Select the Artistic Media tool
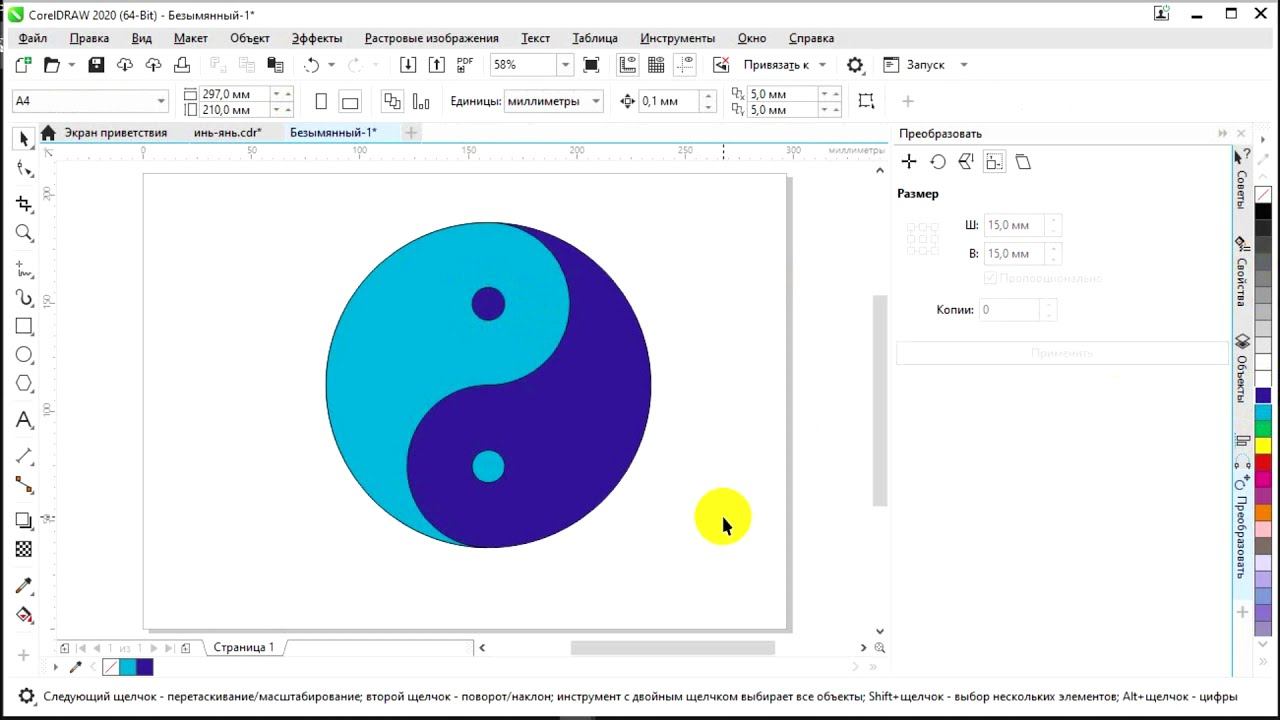The height and width of the screenshot is (720, 1280). (x=24, y=298)
